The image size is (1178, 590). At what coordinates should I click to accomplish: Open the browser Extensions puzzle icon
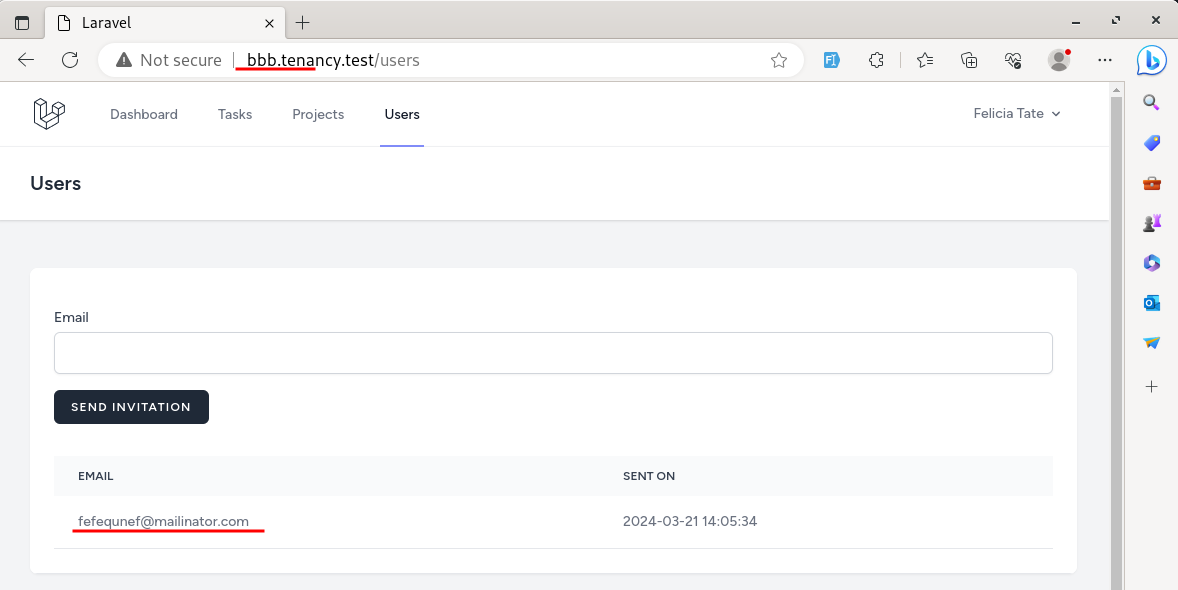[x=877, y=60]
